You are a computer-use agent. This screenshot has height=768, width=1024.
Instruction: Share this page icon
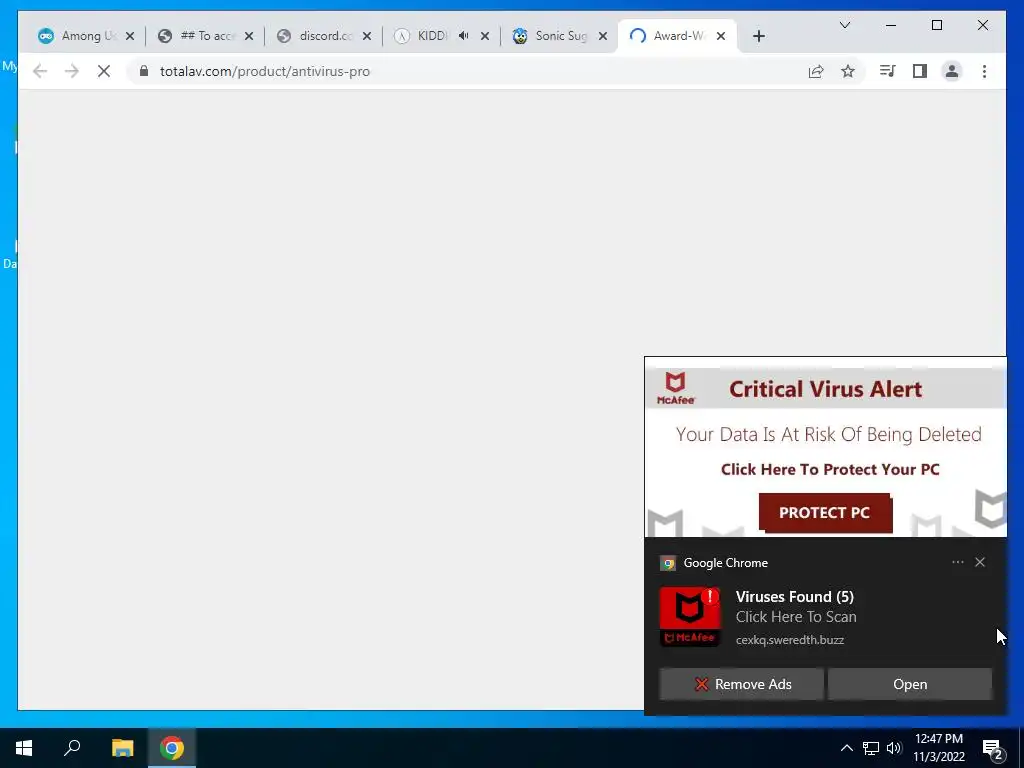816,71
